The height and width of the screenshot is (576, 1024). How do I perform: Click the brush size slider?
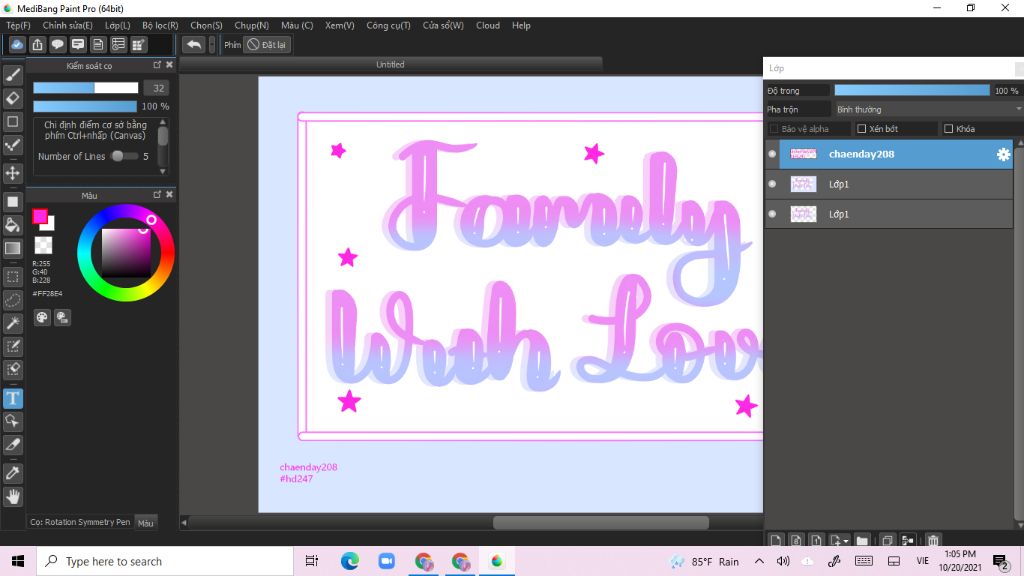point(86,88)
